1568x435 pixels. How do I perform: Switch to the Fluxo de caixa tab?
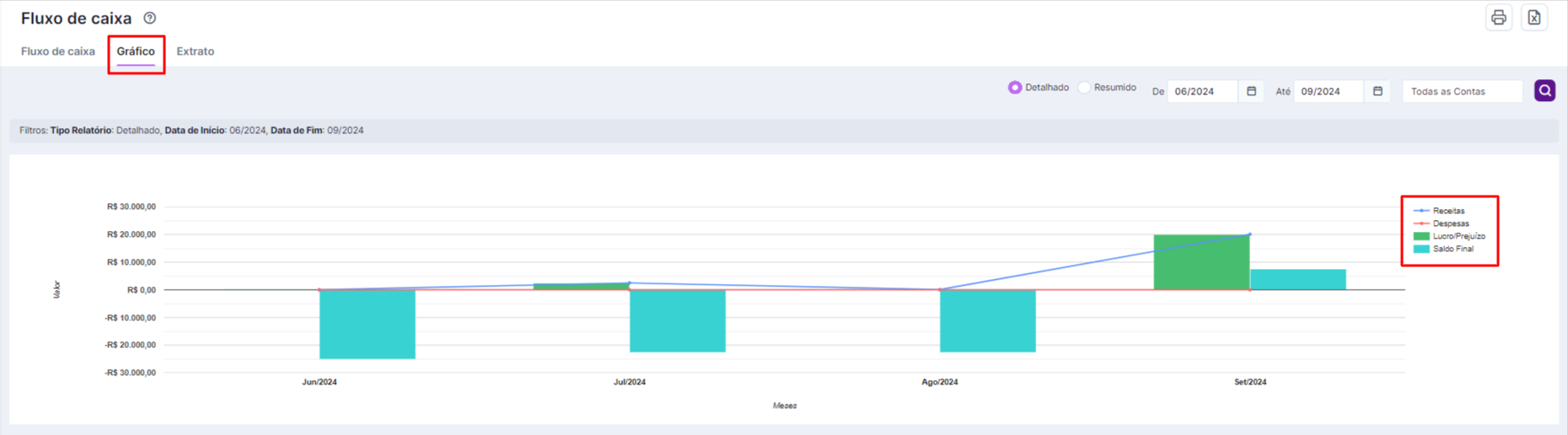(58, 51)
